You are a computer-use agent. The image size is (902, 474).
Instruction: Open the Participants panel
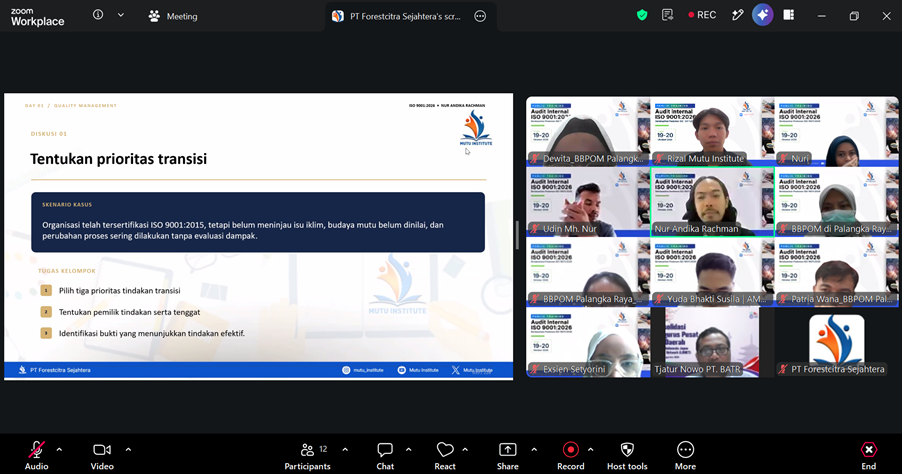(308, 456)
